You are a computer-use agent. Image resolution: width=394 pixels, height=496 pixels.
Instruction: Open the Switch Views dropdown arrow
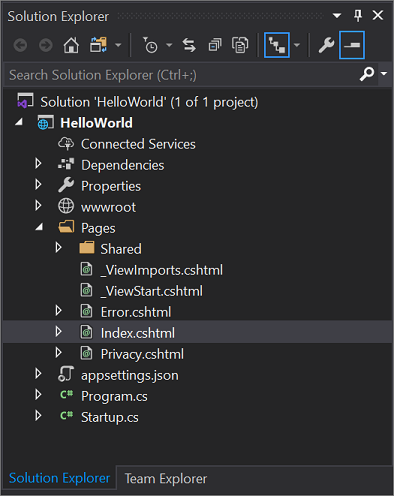point(118,45)
